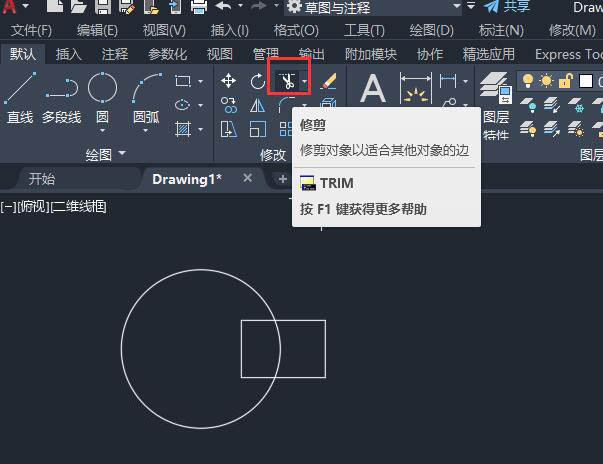Screen dimensions: 603x464
Task: Click the Open file folder icon
Action: coord(78,6)
